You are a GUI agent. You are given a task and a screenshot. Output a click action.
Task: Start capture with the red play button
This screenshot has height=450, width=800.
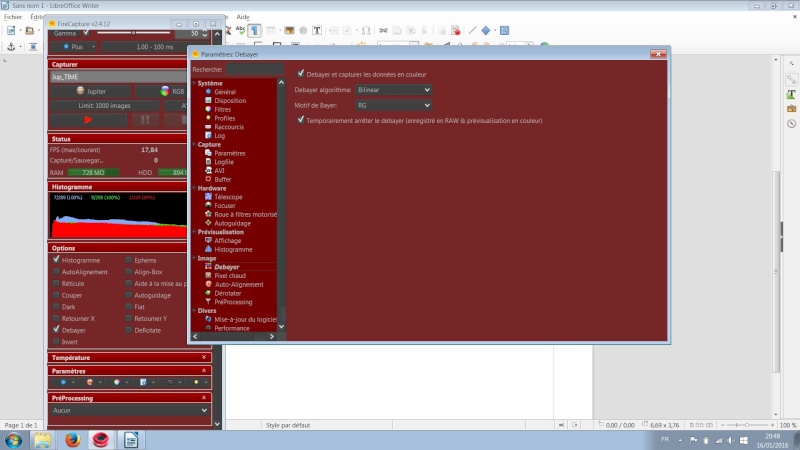pos(88,120)
